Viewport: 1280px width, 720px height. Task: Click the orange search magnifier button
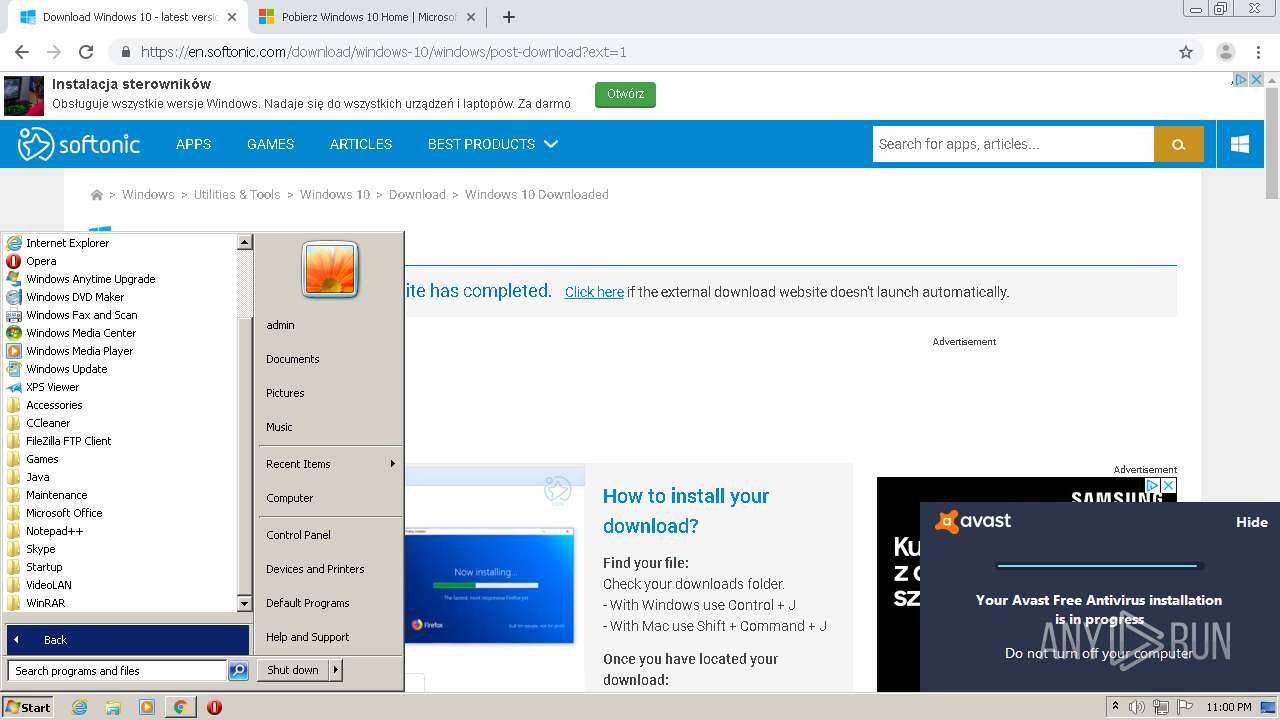1179,144
